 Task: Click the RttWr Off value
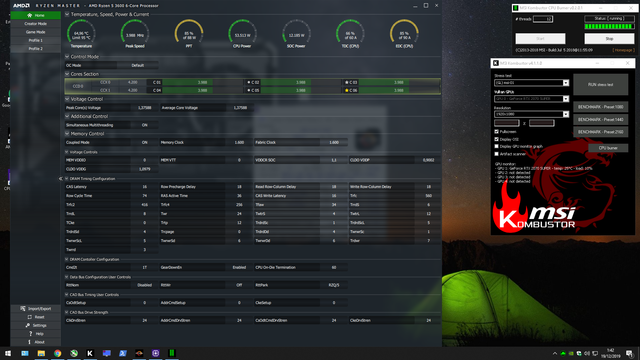tap(239, 285)
